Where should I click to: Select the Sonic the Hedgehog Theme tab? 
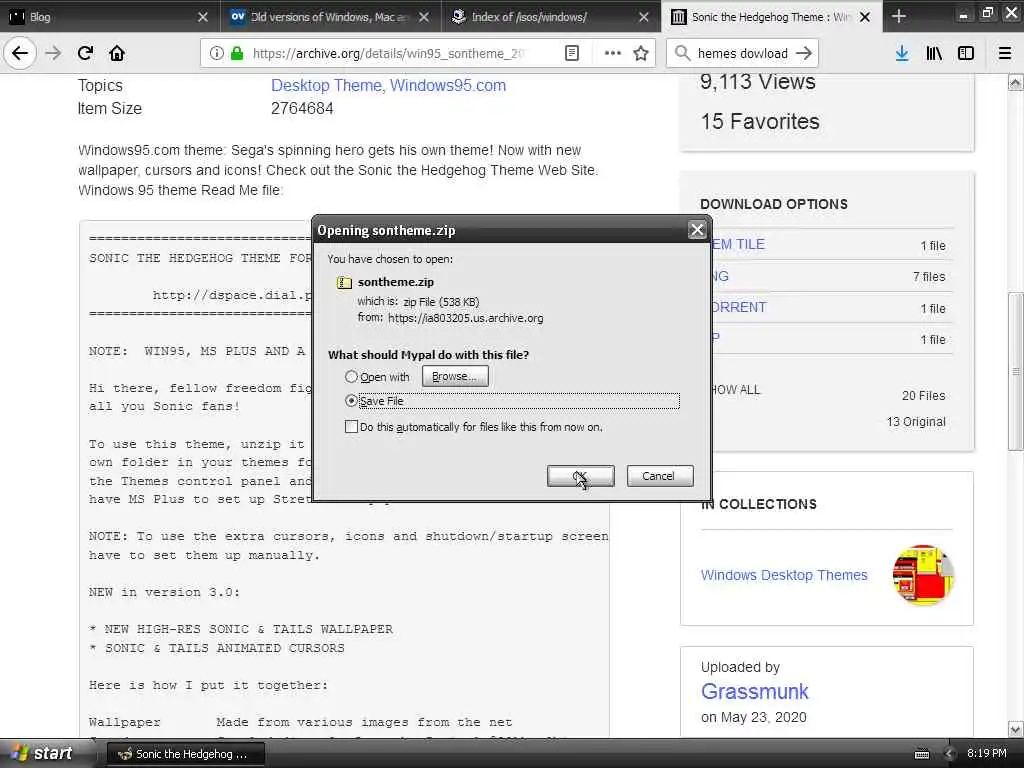tap(771, 16)
